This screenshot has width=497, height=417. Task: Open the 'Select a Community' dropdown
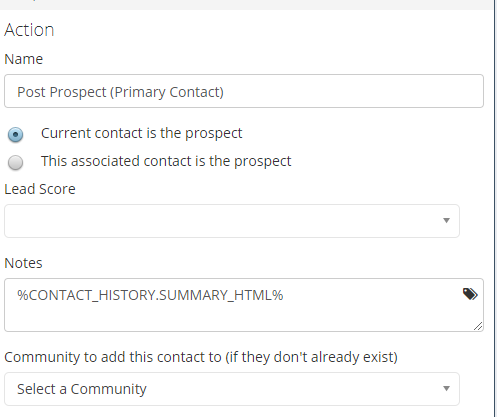(x=232, y=389)
